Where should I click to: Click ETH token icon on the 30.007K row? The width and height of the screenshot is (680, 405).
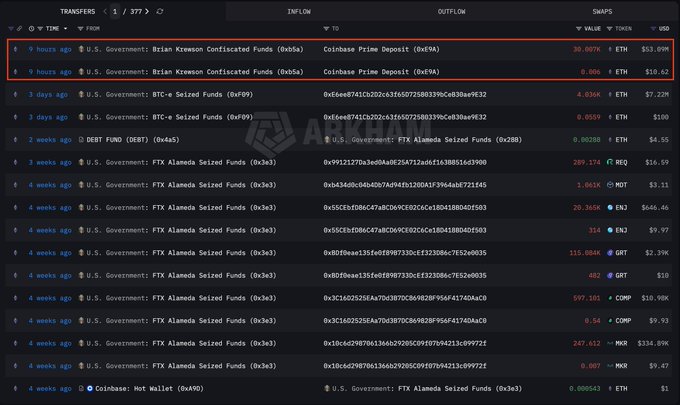click(610, 49)
